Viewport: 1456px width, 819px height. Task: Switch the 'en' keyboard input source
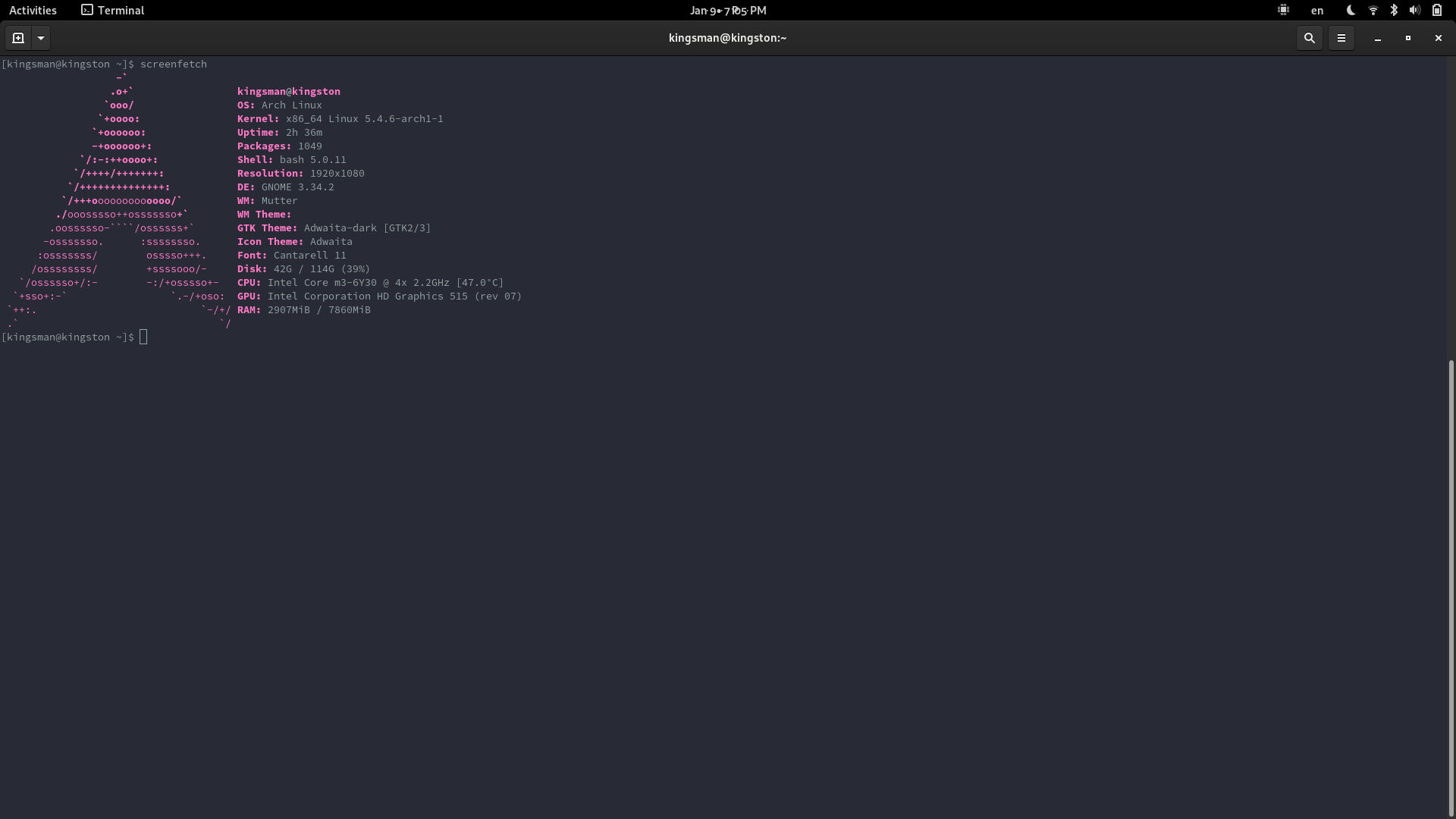click(1317, 10)
